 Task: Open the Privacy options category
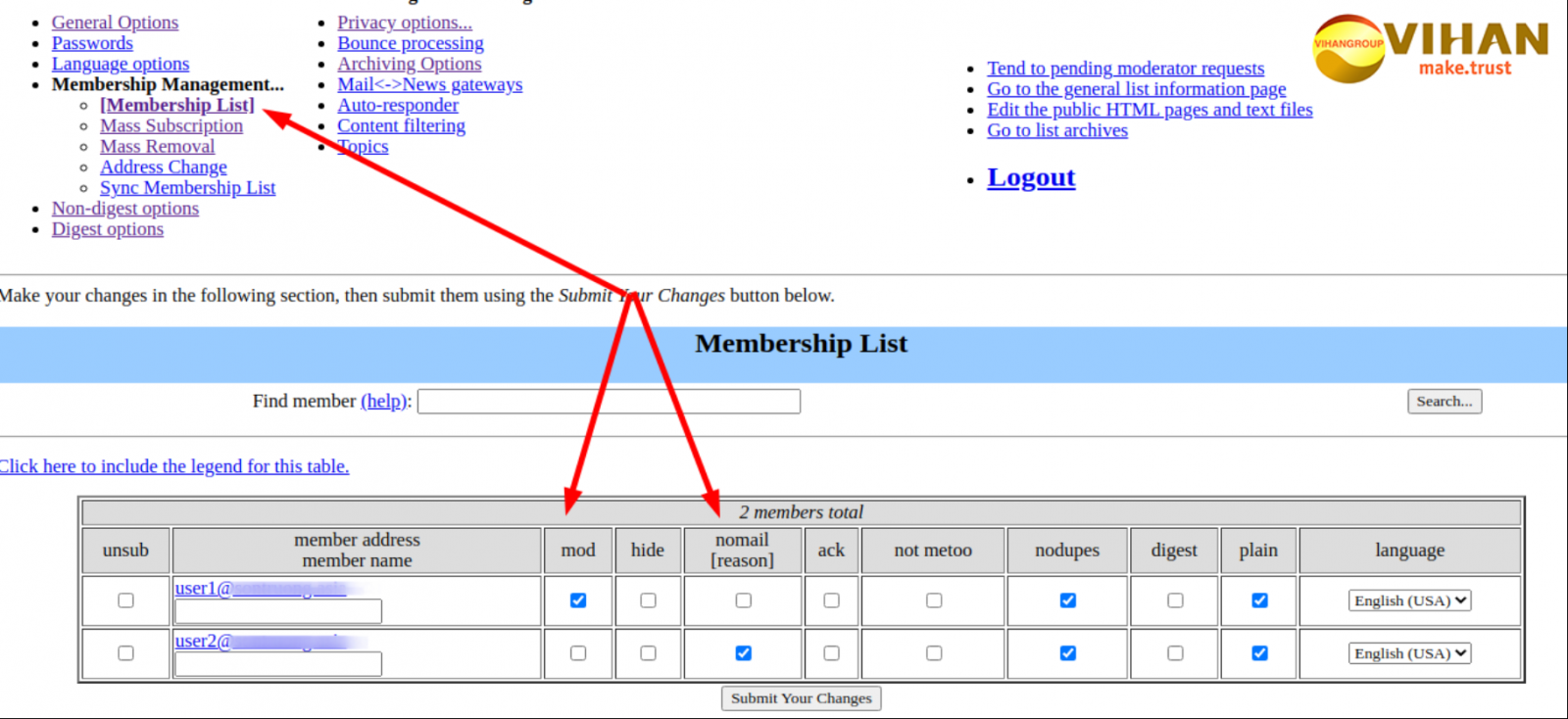[x=404, y=23]
